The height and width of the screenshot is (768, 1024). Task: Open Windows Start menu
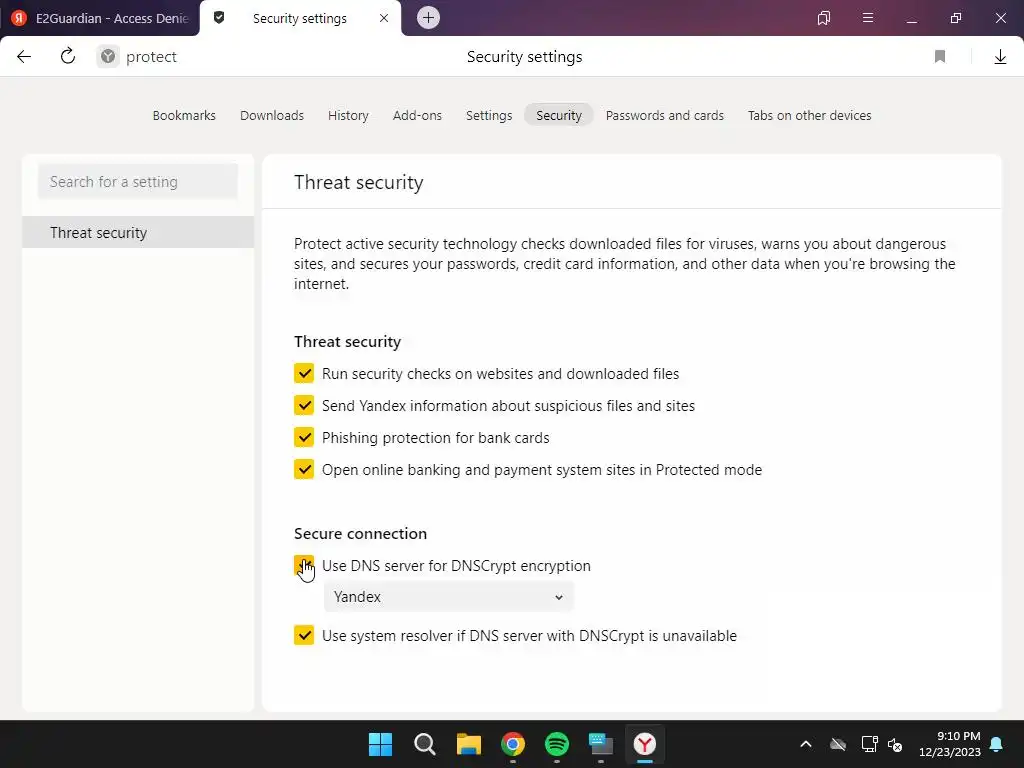(380, 744)
